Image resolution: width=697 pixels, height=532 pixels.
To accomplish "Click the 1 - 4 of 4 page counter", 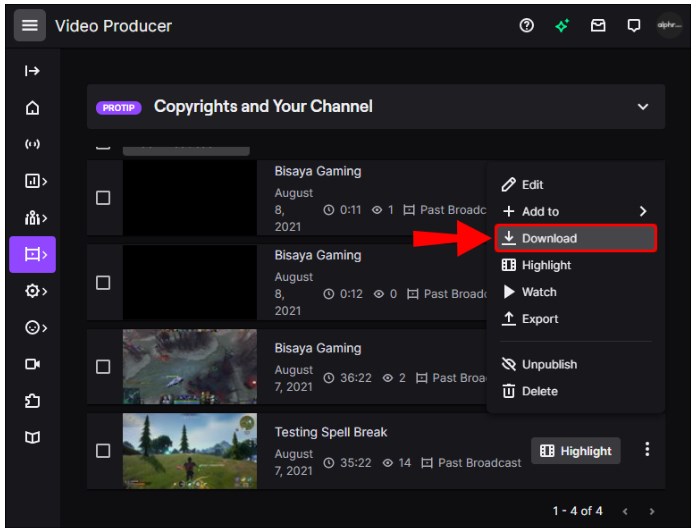I will pos(577,511).
